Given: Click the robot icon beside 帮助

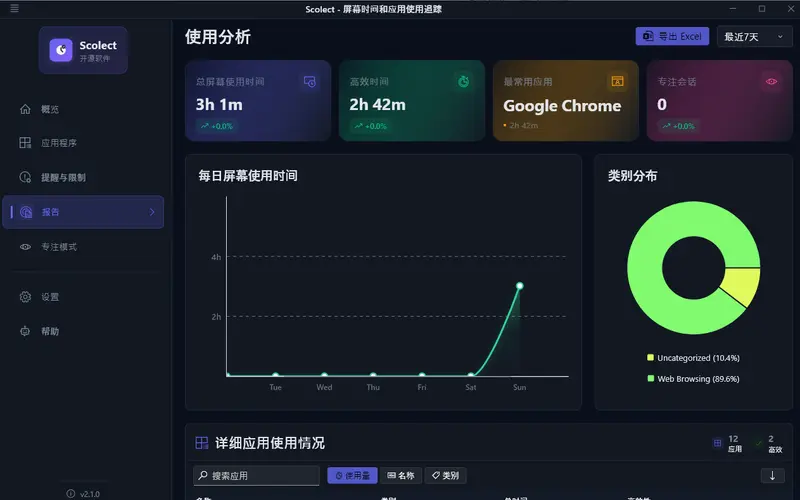Looking at the screenshot, I should tap(25, 331).
